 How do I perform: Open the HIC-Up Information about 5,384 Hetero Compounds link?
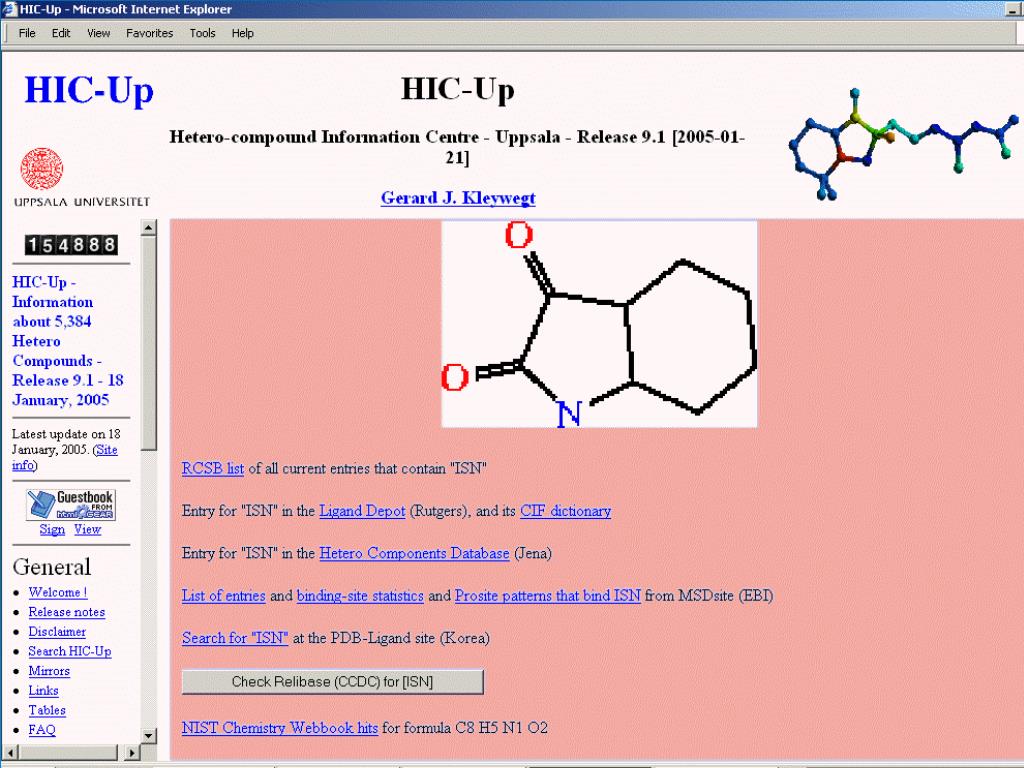click(x=68, y=341)
